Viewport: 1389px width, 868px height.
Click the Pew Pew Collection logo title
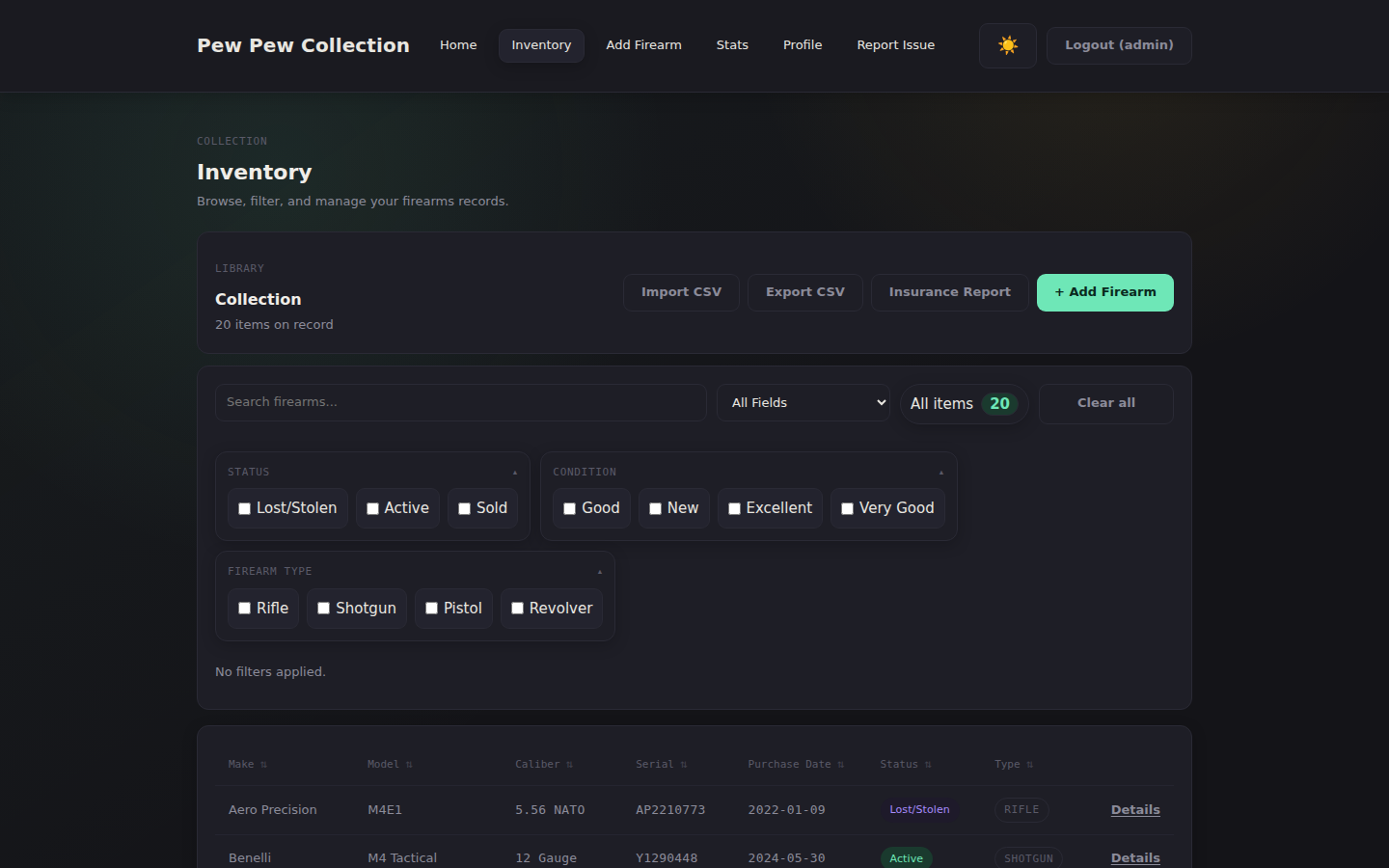(x=303, y=45)
